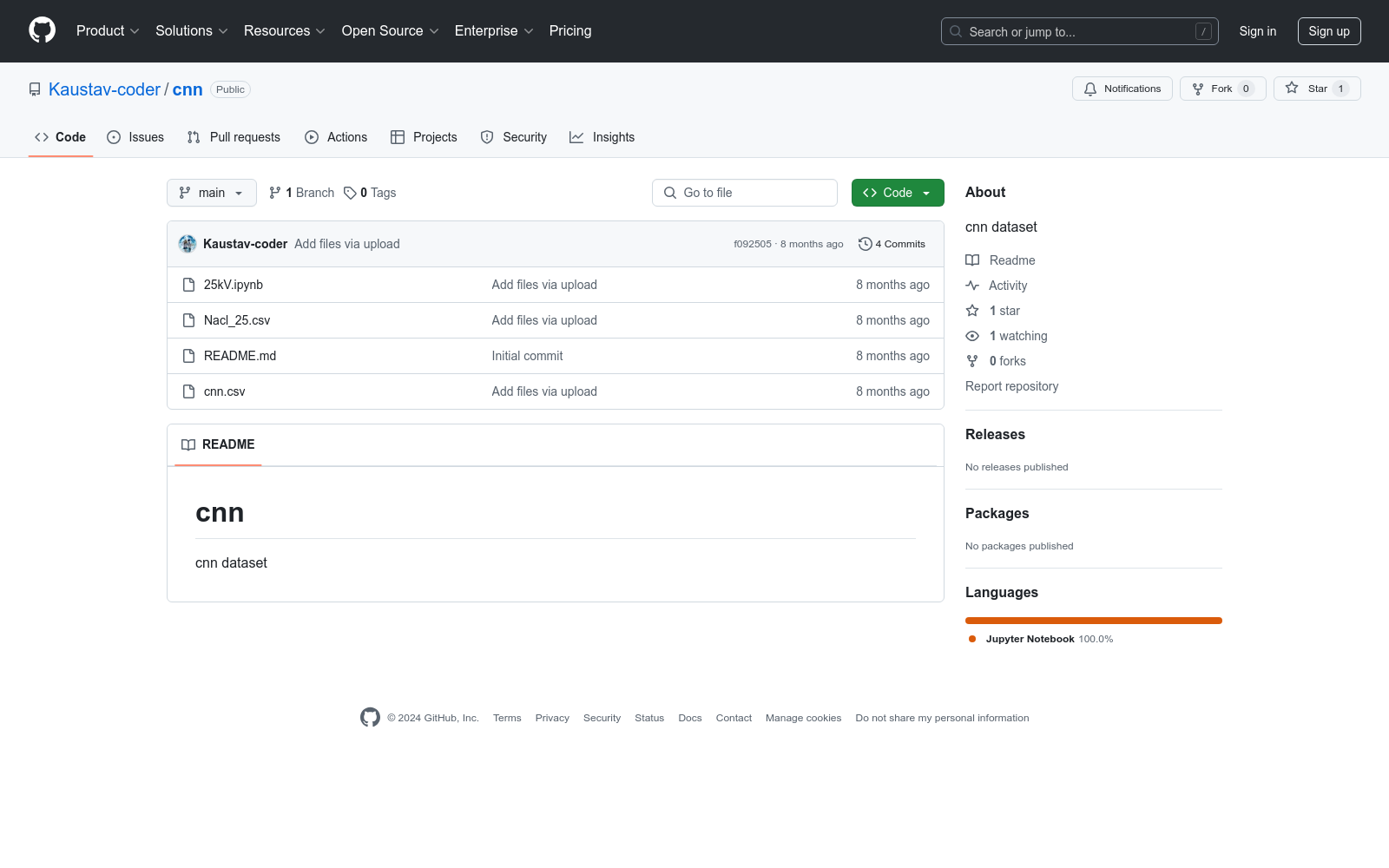Click the Report repository link
The height and width of the screenshot is (868, 1389).
pyautogui.click(x=1011, y=386)
